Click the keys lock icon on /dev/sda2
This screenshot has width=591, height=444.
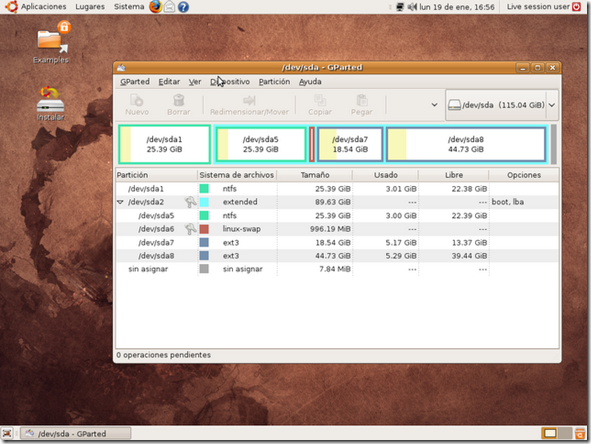(190, 202)
